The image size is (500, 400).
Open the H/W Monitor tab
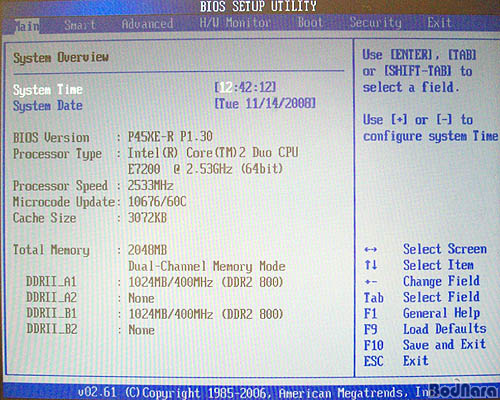[x=235, y=23]
